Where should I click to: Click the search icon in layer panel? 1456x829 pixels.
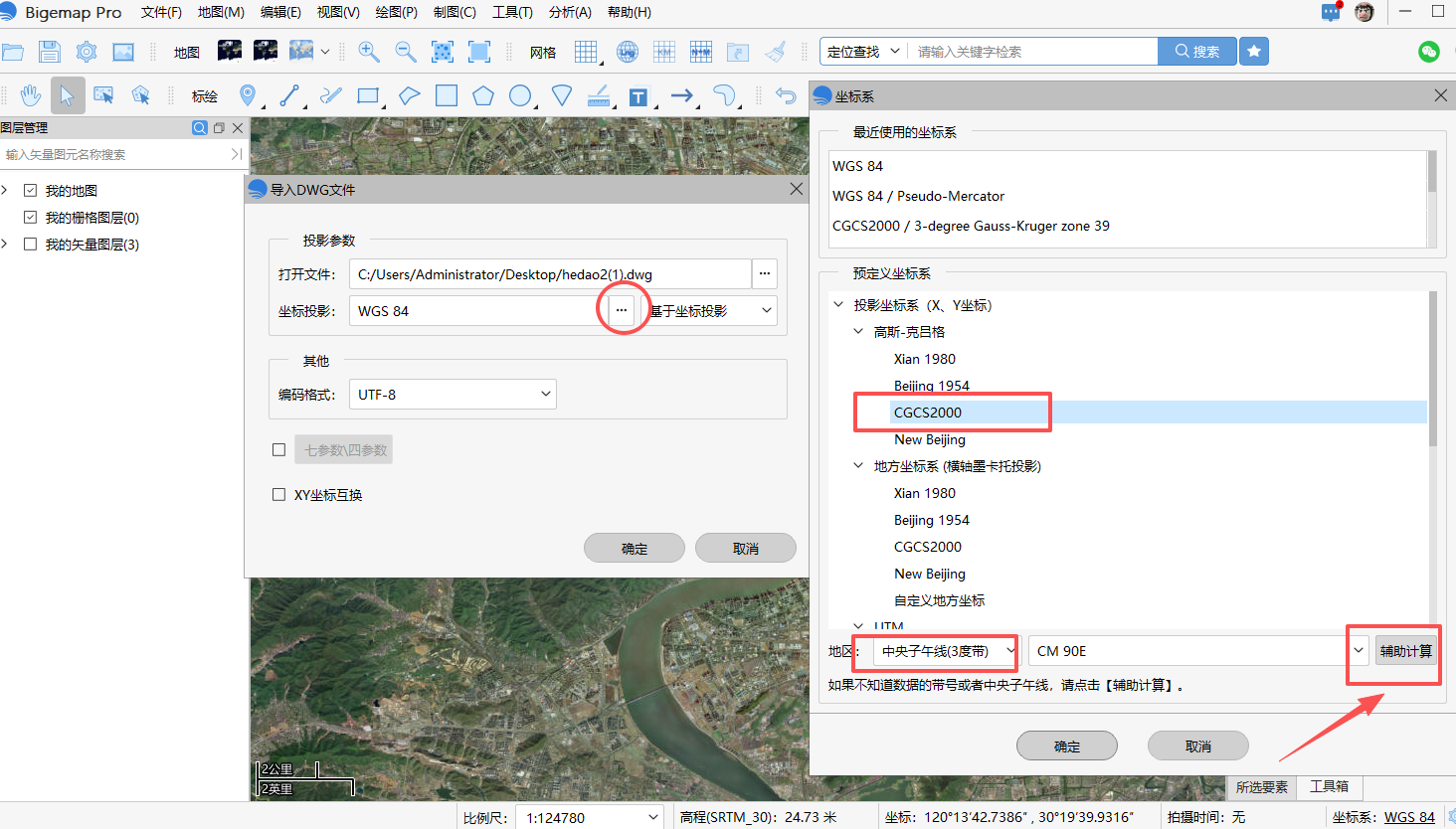pos(200,128)
